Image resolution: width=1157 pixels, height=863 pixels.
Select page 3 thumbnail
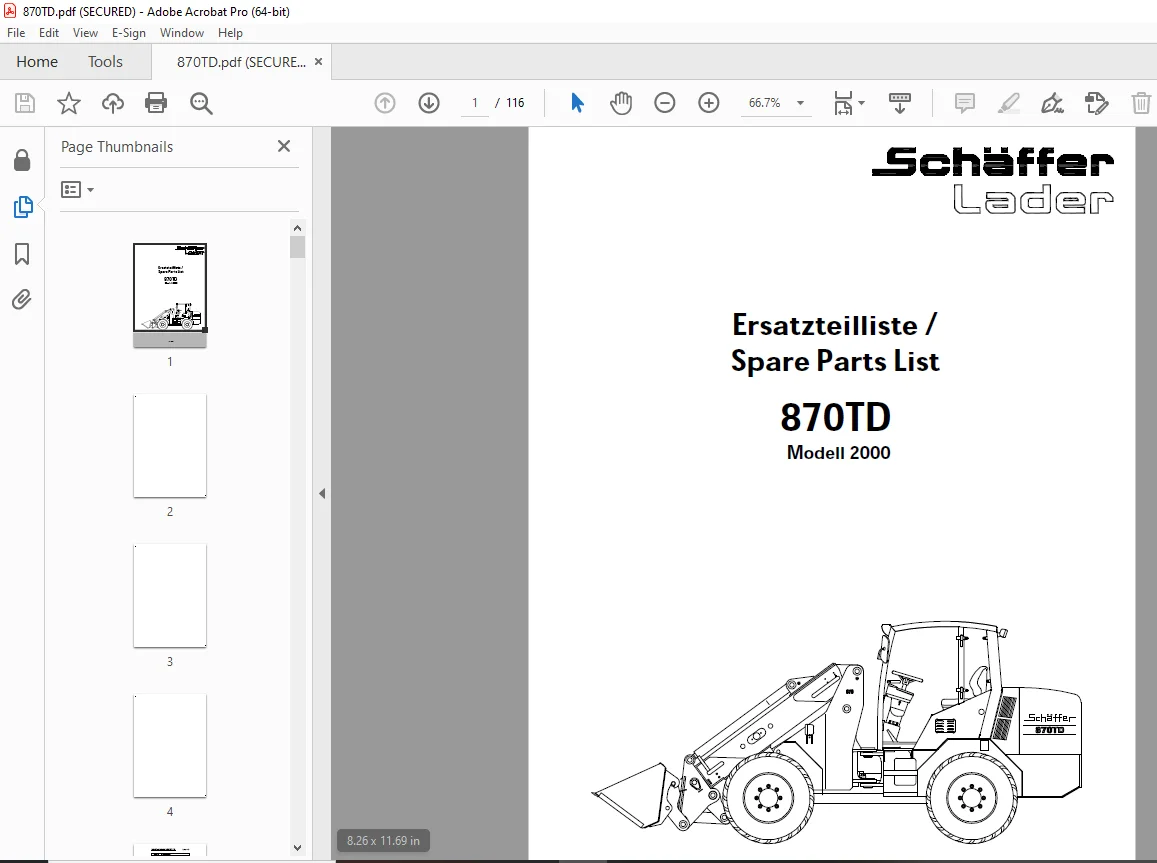point(170,595)
